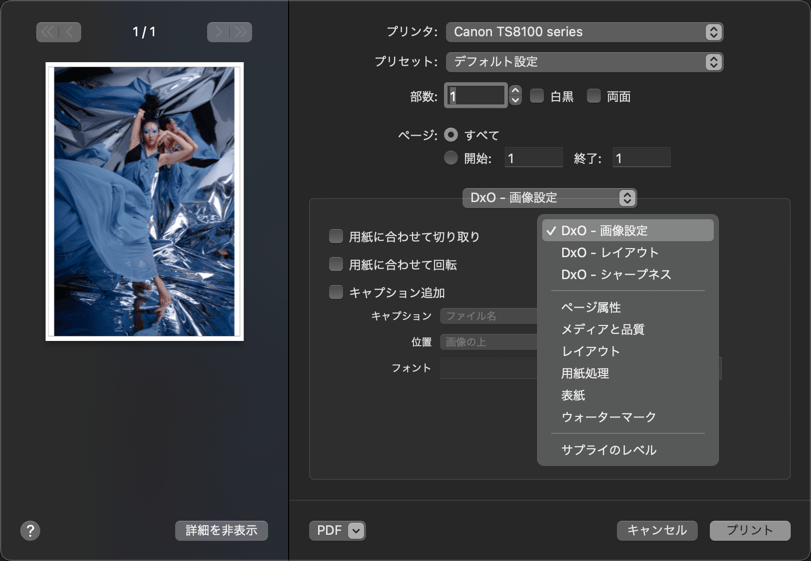The width and height of the screenshot is (811, 561).
Task: Click the 位置 画像の上 field
Action: [489, 342]
